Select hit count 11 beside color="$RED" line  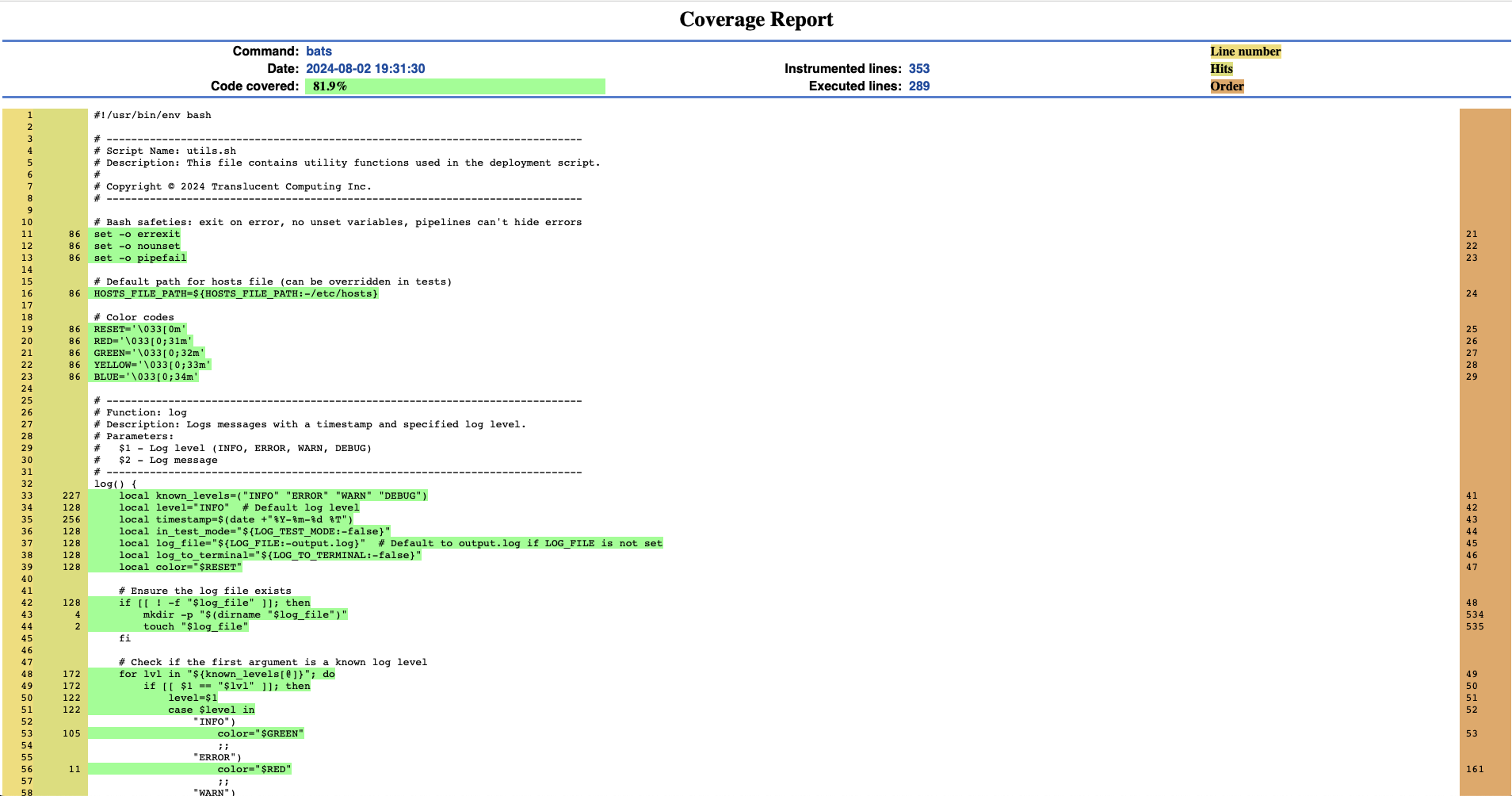[73, 769]
